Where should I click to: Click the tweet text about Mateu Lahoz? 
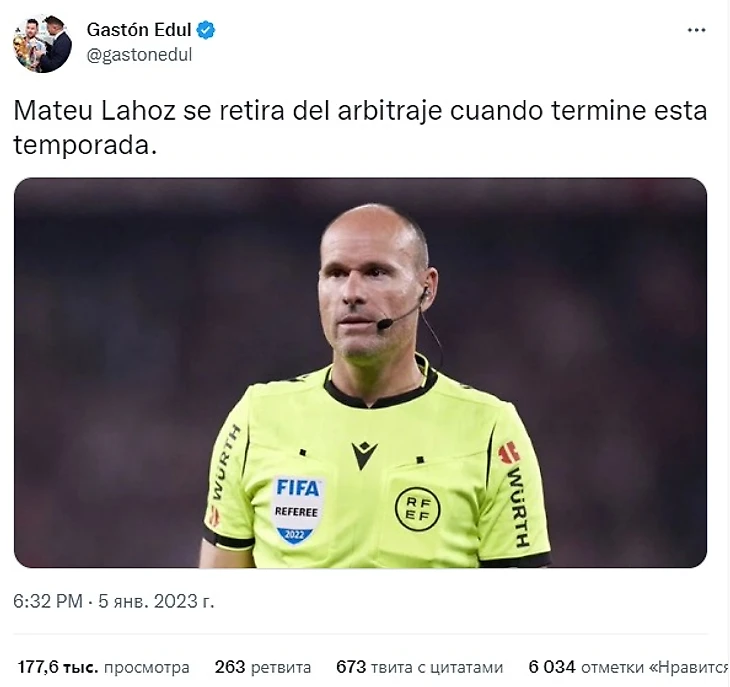click(360, 128)
